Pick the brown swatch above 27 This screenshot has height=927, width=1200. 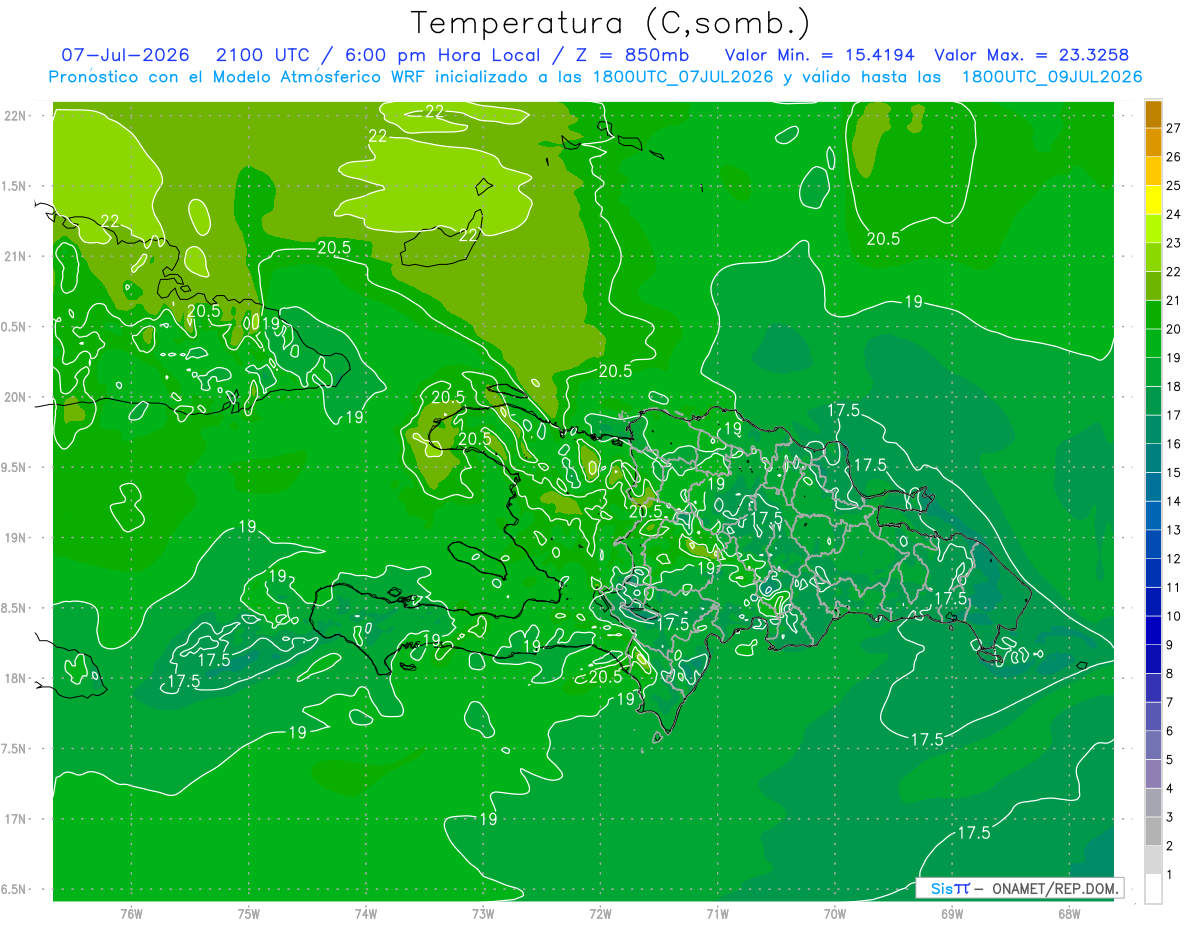(x=1153, y=114)
